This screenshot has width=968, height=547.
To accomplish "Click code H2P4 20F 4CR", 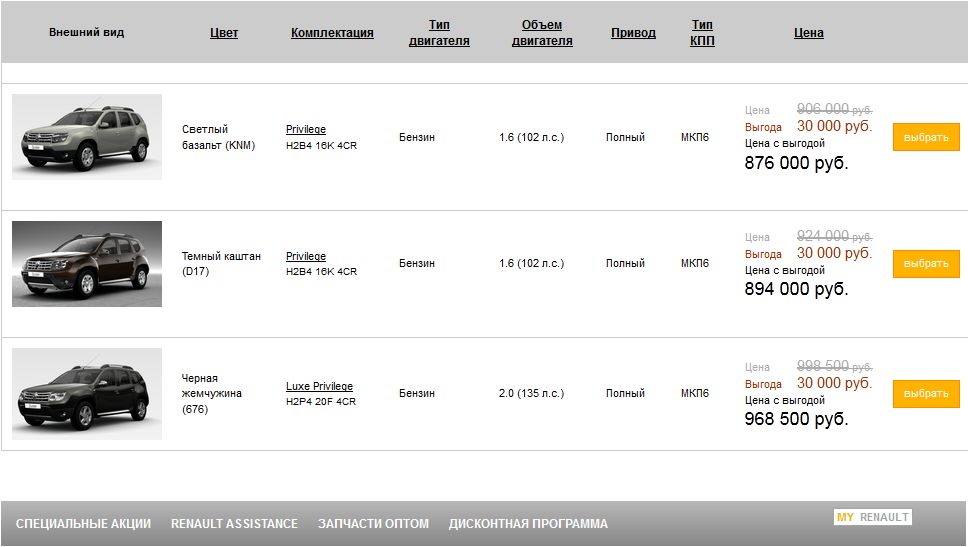I will tap(321, 401).
